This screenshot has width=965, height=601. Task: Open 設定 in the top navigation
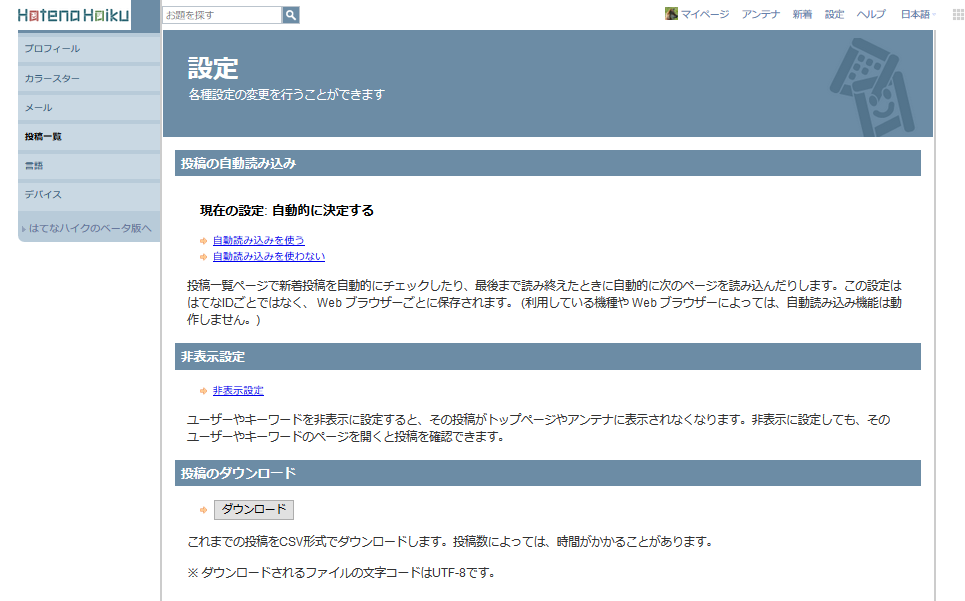(x=835, y=14)
